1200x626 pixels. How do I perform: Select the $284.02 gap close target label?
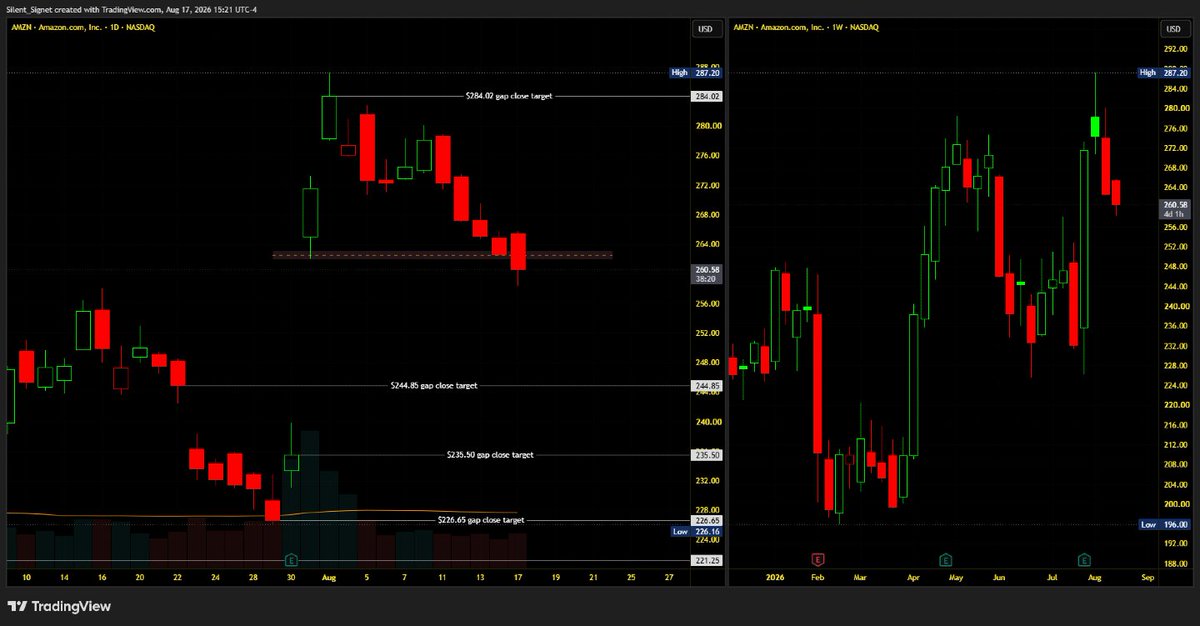tap(509, 96)
